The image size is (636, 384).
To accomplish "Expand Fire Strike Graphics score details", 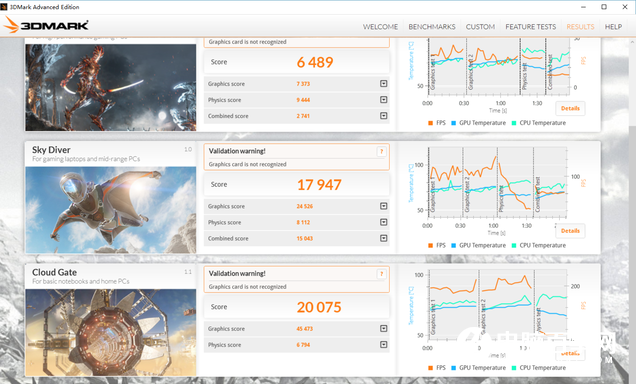I will coord(383,84).
